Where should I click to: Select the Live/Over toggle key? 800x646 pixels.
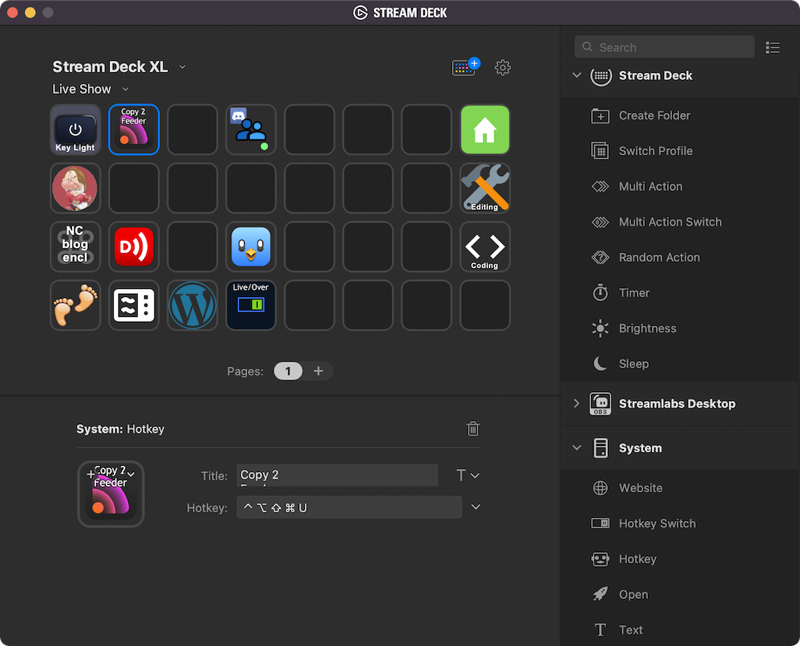coord(251,305)
